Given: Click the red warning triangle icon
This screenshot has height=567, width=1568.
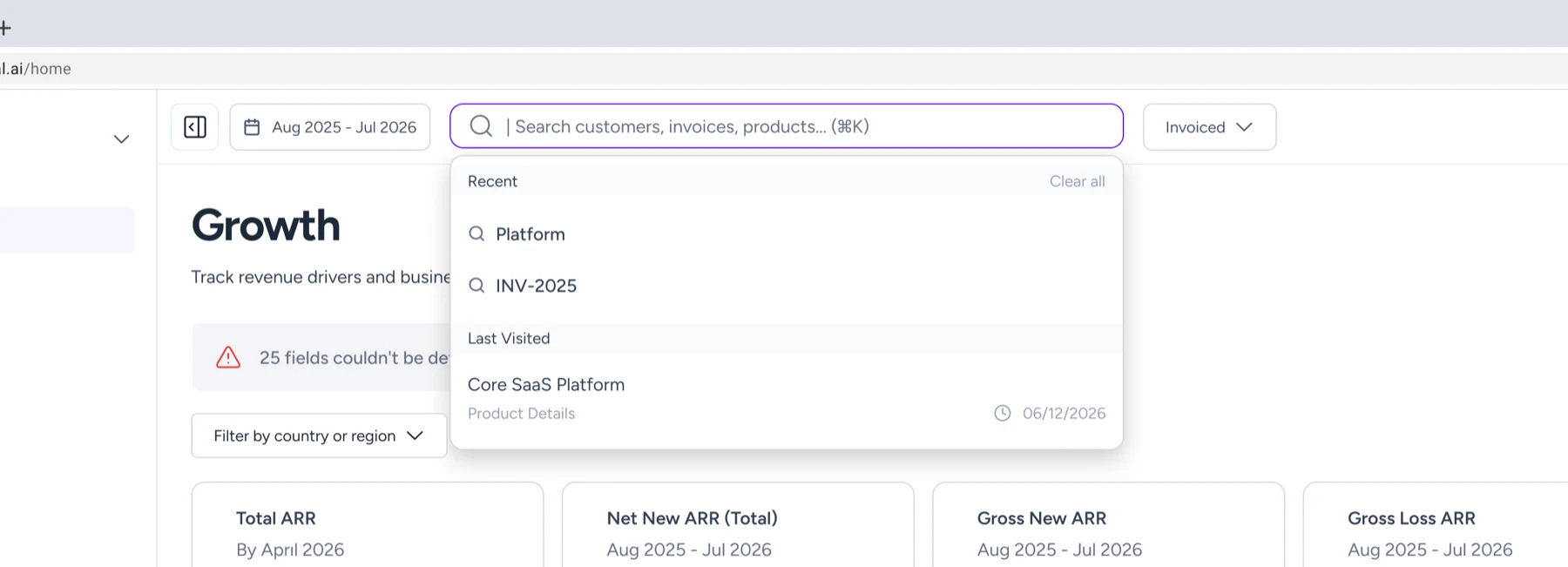Looking at the screenshot, I should coord(228,357).
